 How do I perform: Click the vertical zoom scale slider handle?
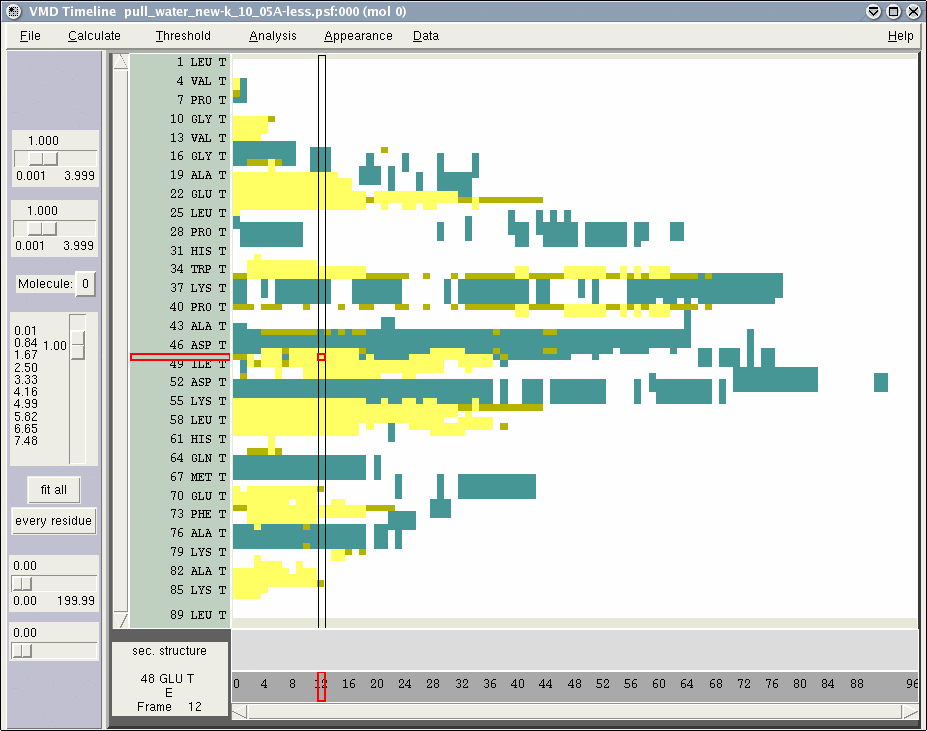[77, 345]
